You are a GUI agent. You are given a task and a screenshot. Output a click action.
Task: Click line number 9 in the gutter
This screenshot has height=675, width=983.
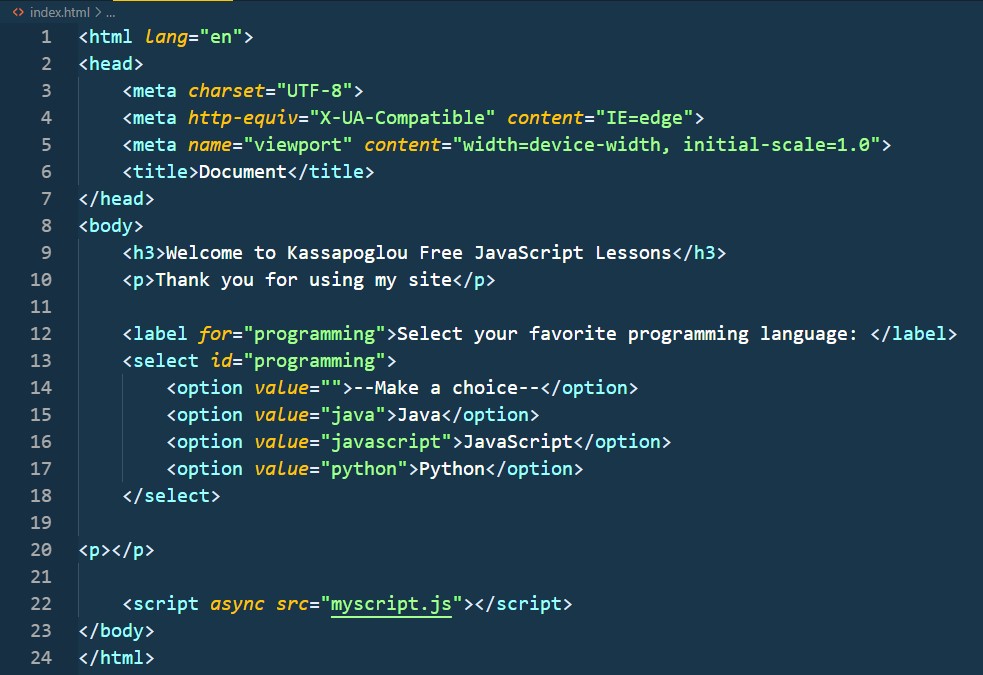coord(45,252)
